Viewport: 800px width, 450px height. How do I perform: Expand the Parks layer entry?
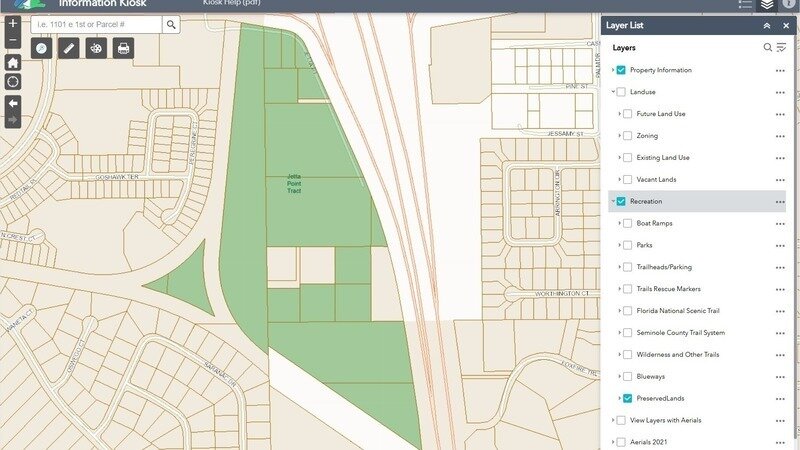coord(619,245)
